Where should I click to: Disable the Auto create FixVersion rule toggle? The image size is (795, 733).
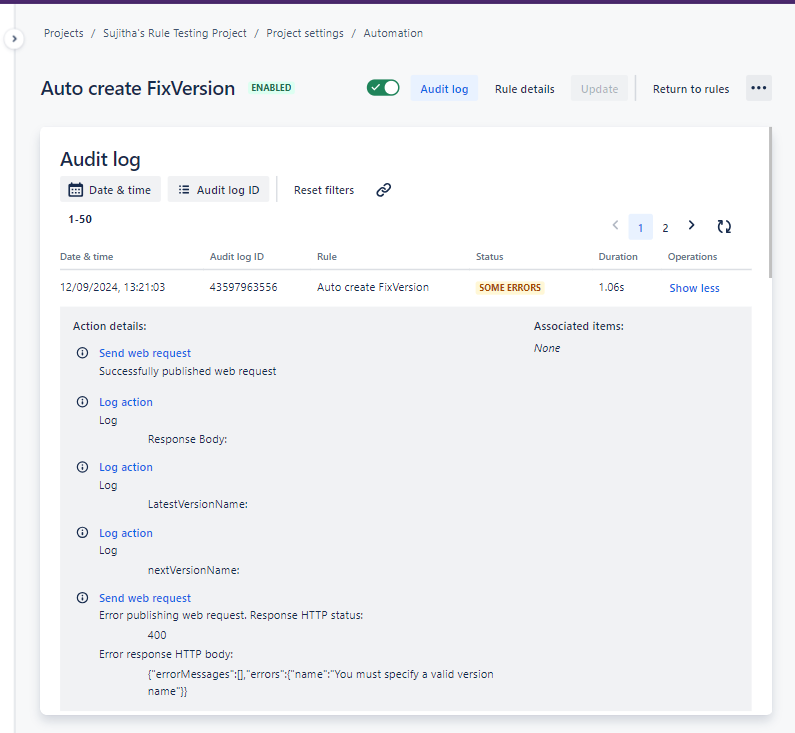click(x=383, y=88)
